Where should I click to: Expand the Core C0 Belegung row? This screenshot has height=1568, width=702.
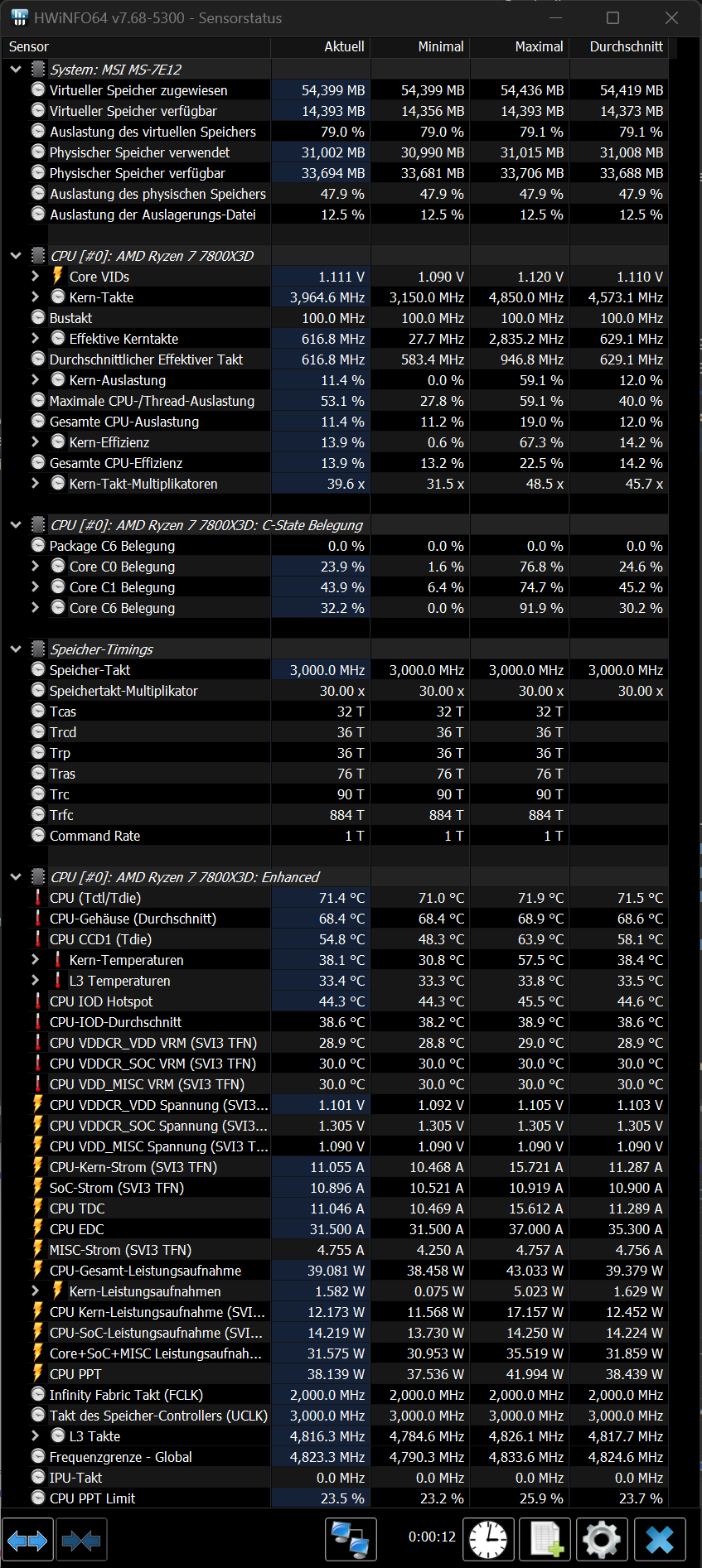35,566
